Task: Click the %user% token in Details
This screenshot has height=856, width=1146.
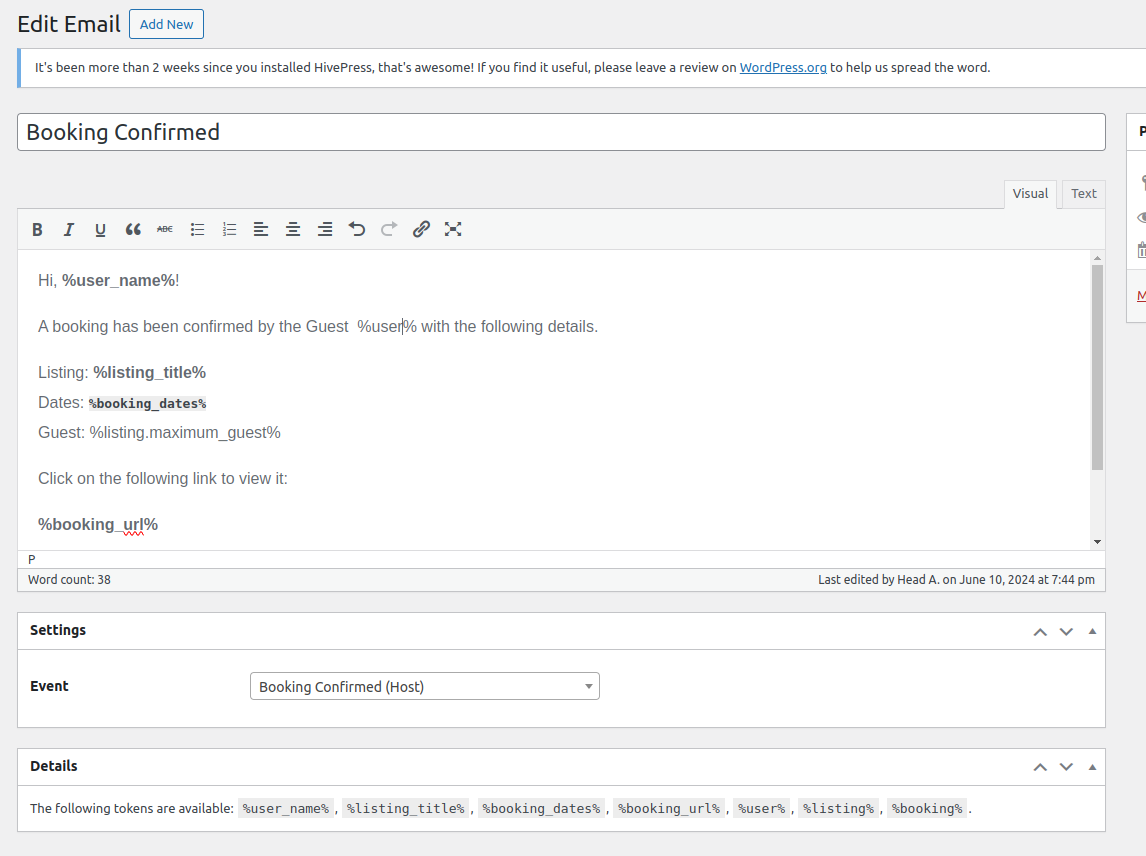Action: [762, 808]
